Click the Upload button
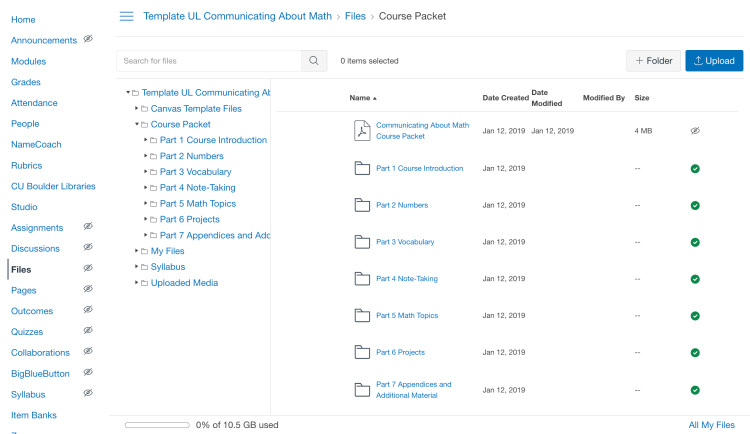This screenshot has height=434, width=750. point(714,61)
